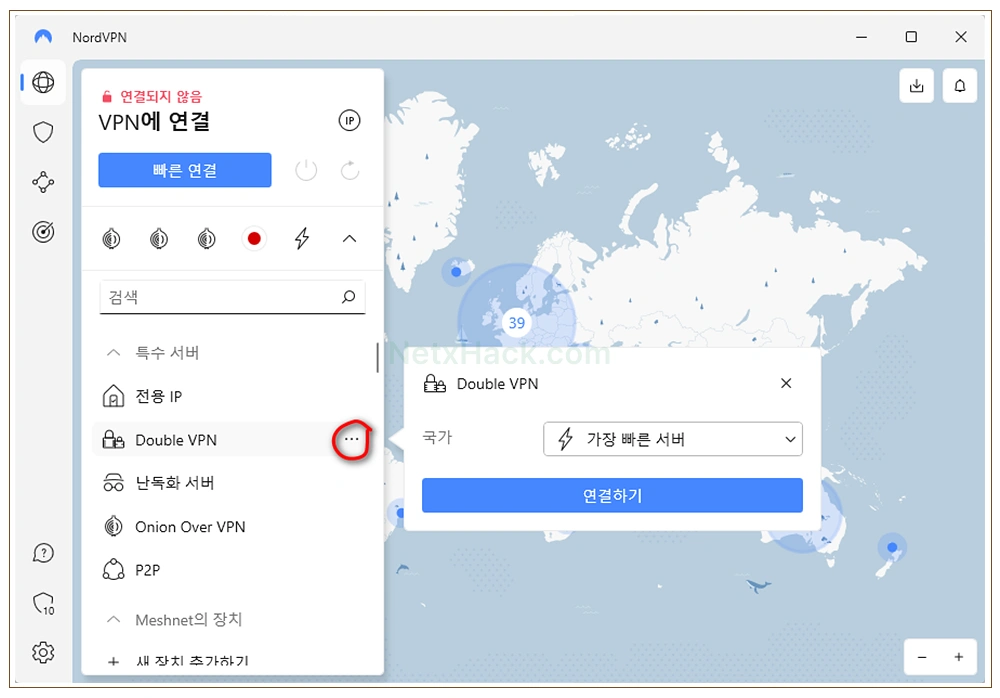This screenshot has width=1000, height=698.
Task: Open the Double VPN three-dot options
Action: click(351, 439)
